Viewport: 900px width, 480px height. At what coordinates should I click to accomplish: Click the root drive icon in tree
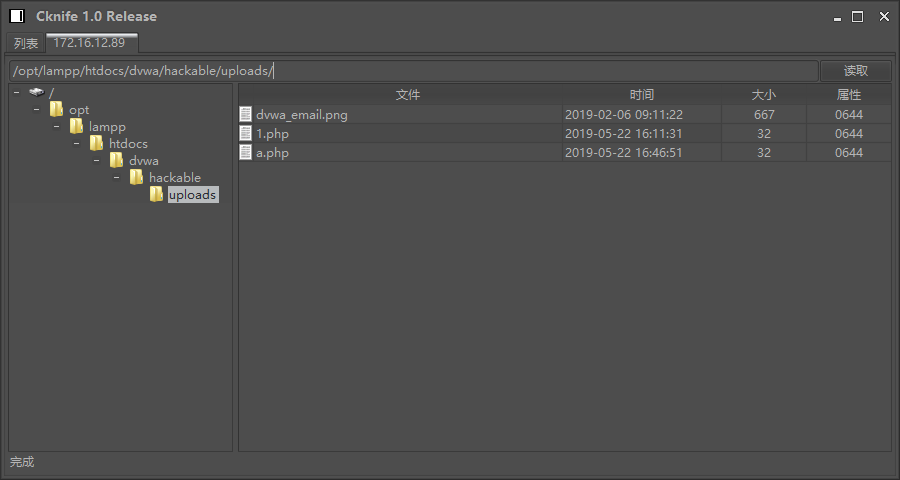[x=37, y=93]
